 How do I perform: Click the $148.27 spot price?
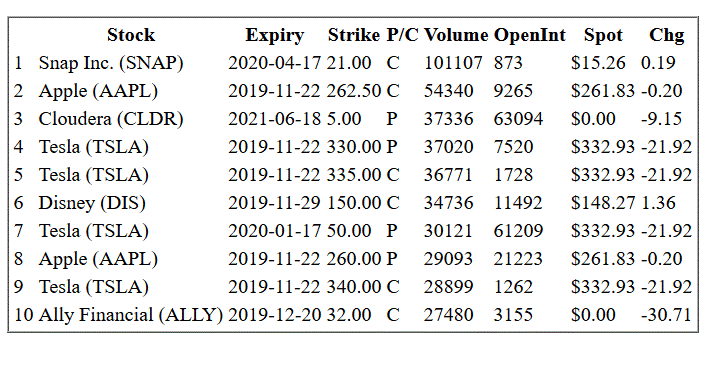603,203
